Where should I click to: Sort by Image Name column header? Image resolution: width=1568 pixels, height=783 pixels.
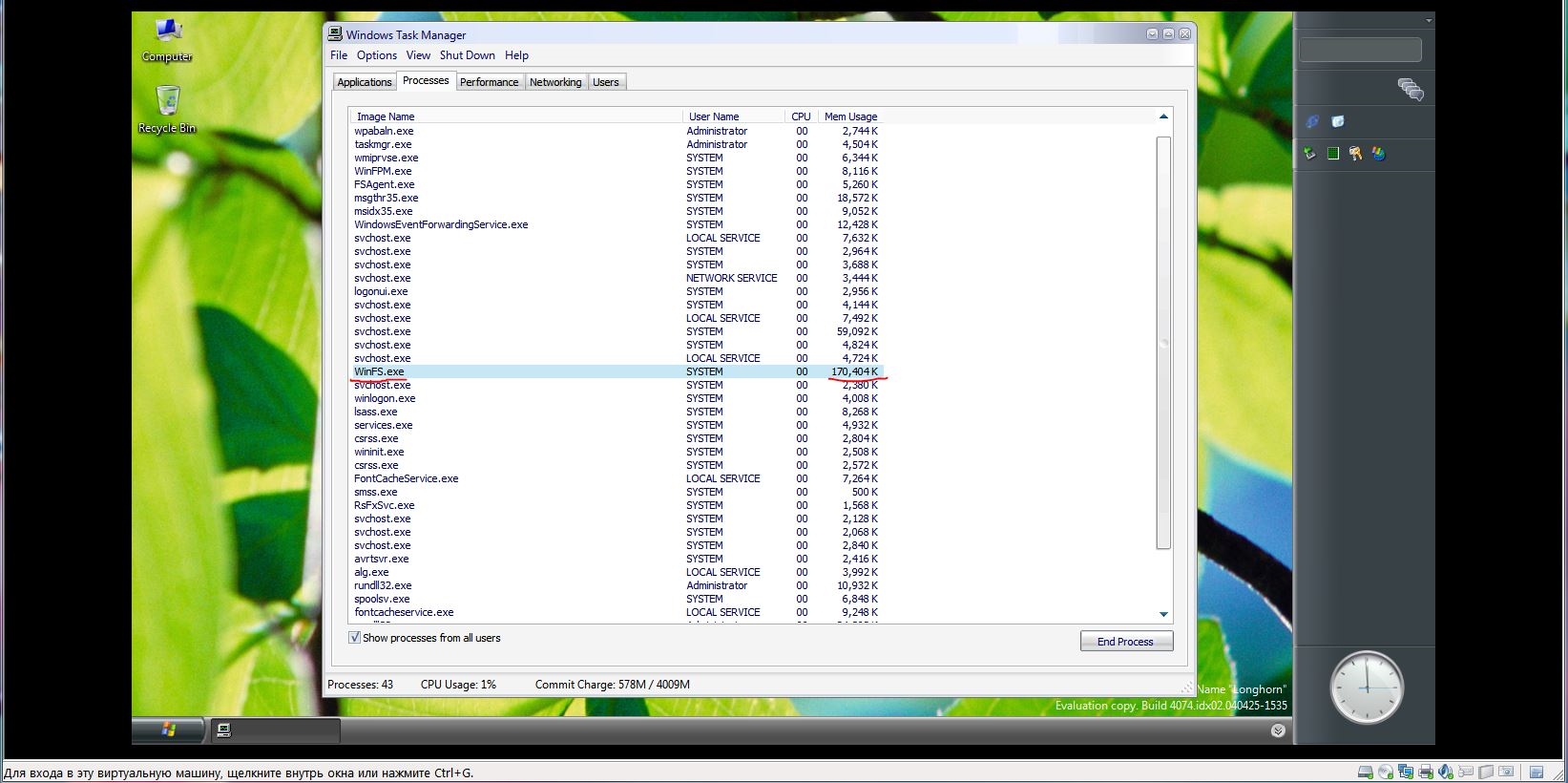point(515,116)
